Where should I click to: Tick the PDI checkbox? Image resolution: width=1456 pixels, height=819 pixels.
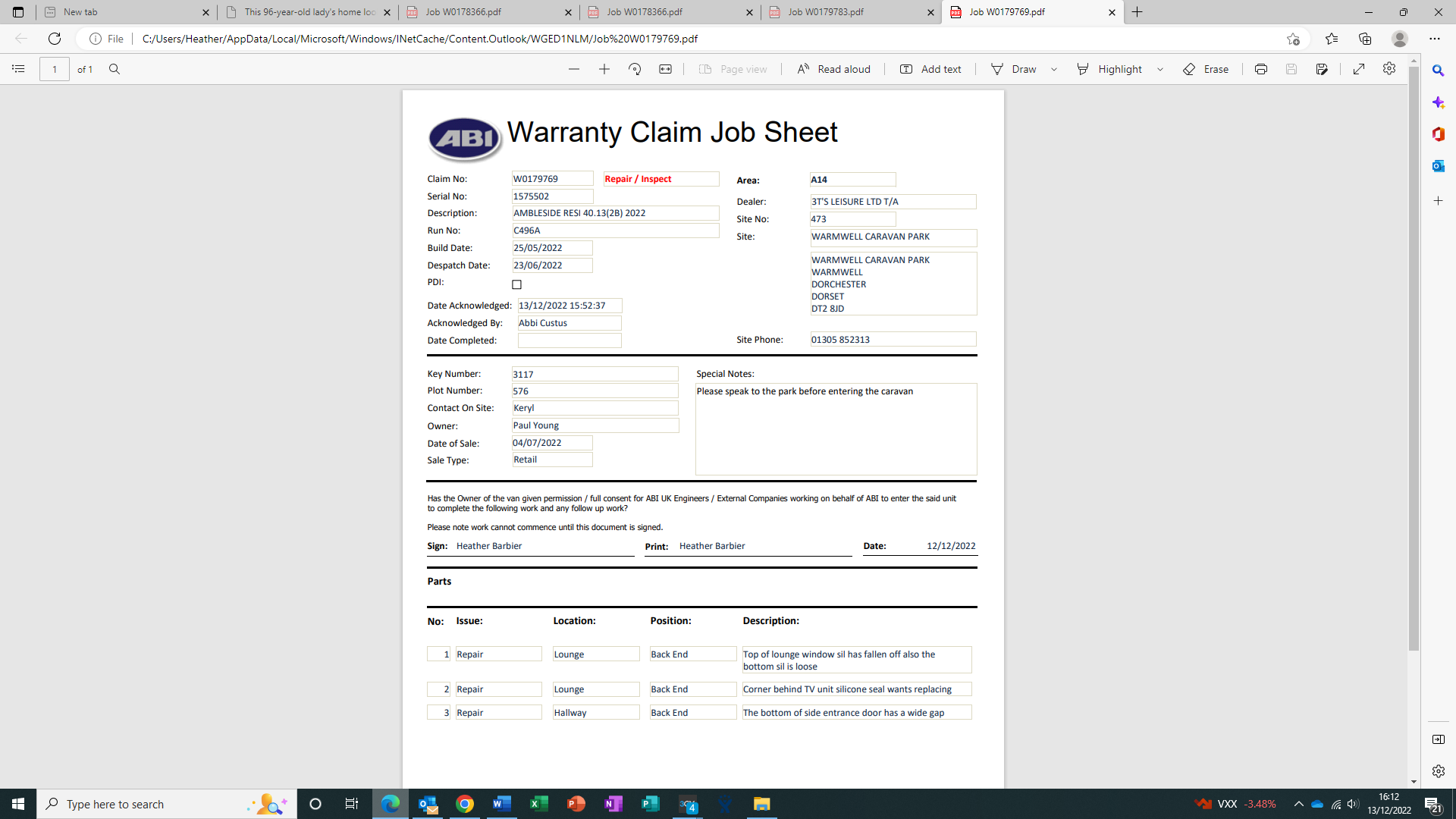pyautogui.click(x=517, y=284)
